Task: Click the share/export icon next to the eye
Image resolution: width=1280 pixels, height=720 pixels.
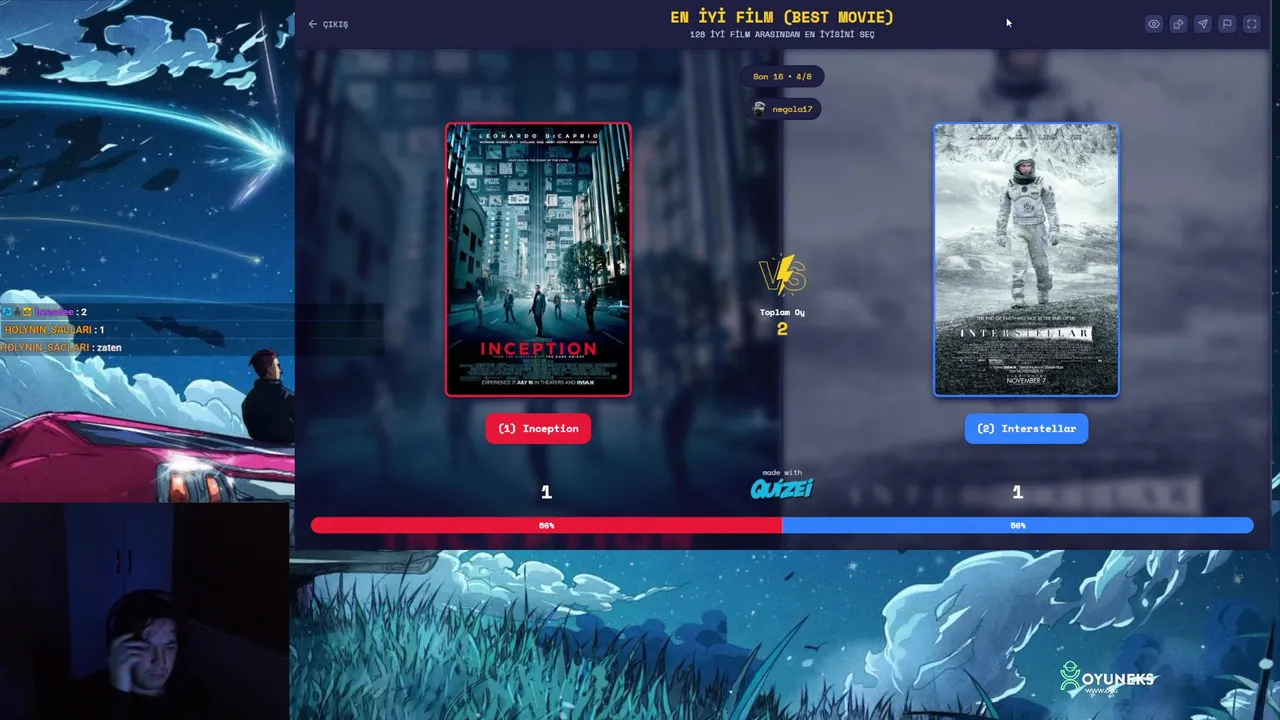Action: click(1178, 24)
